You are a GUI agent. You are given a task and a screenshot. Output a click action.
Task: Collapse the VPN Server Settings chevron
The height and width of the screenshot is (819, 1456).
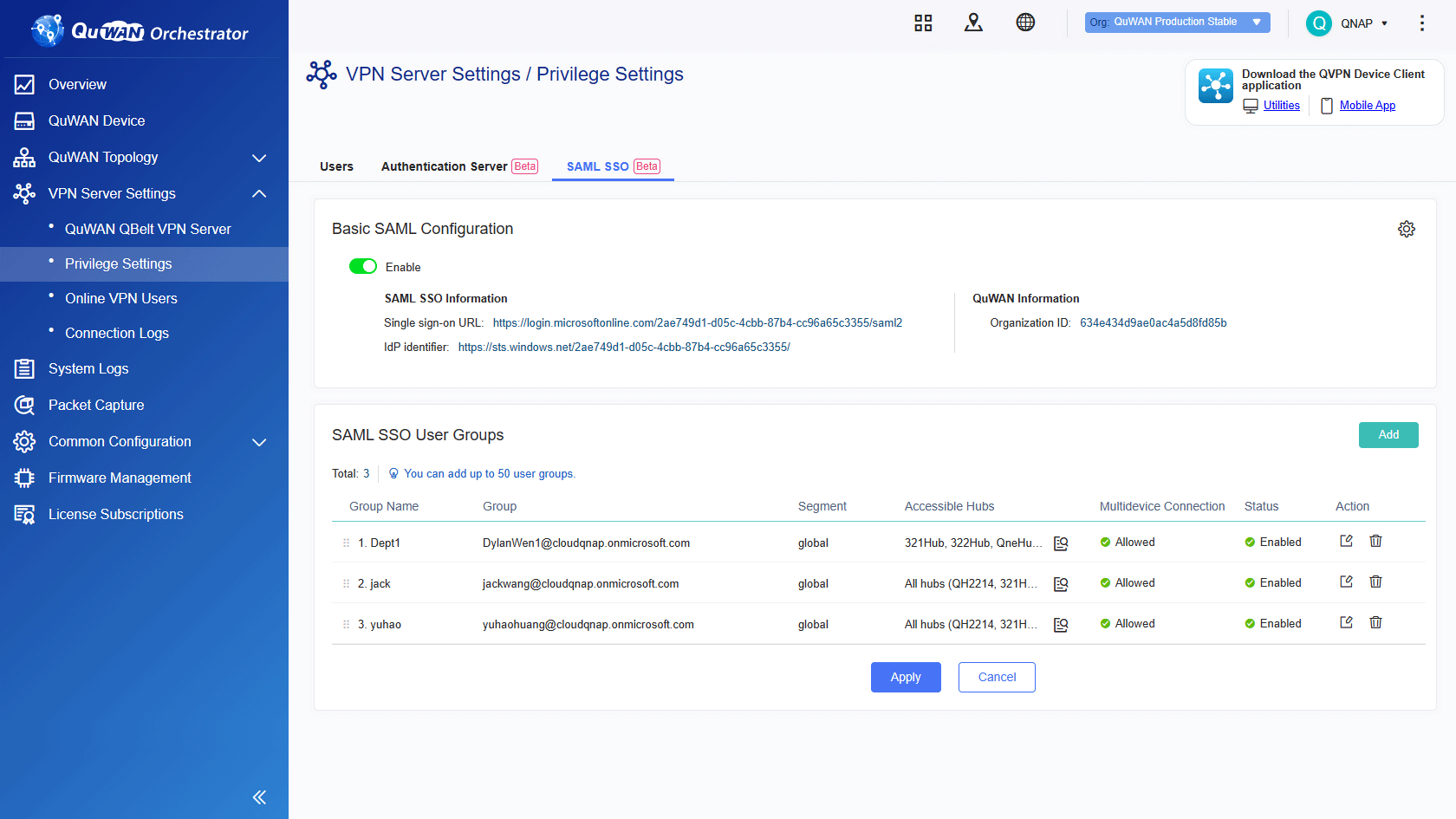(x=259, y=193)
